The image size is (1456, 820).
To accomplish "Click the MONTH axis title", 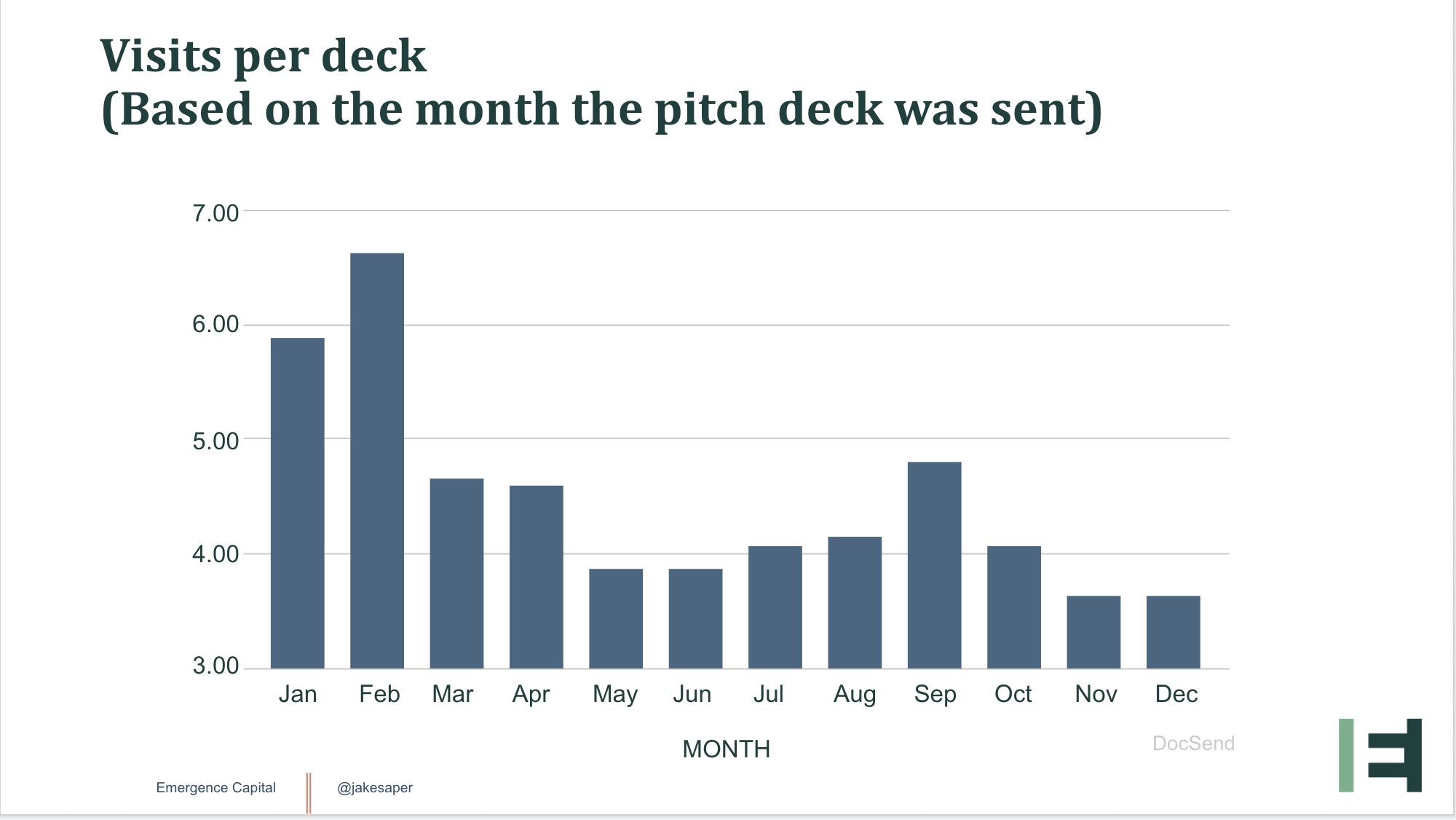I will point(726,749).
